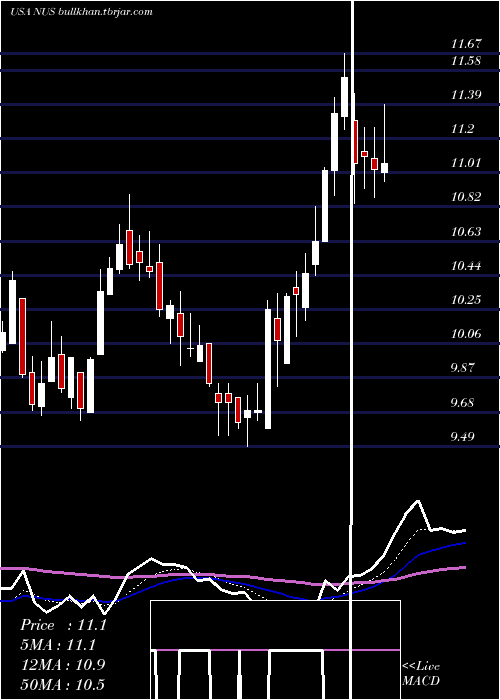This screenshot has width=500, height=700.
Task: Click the 10.06 price level label
Action: (466, 333)
